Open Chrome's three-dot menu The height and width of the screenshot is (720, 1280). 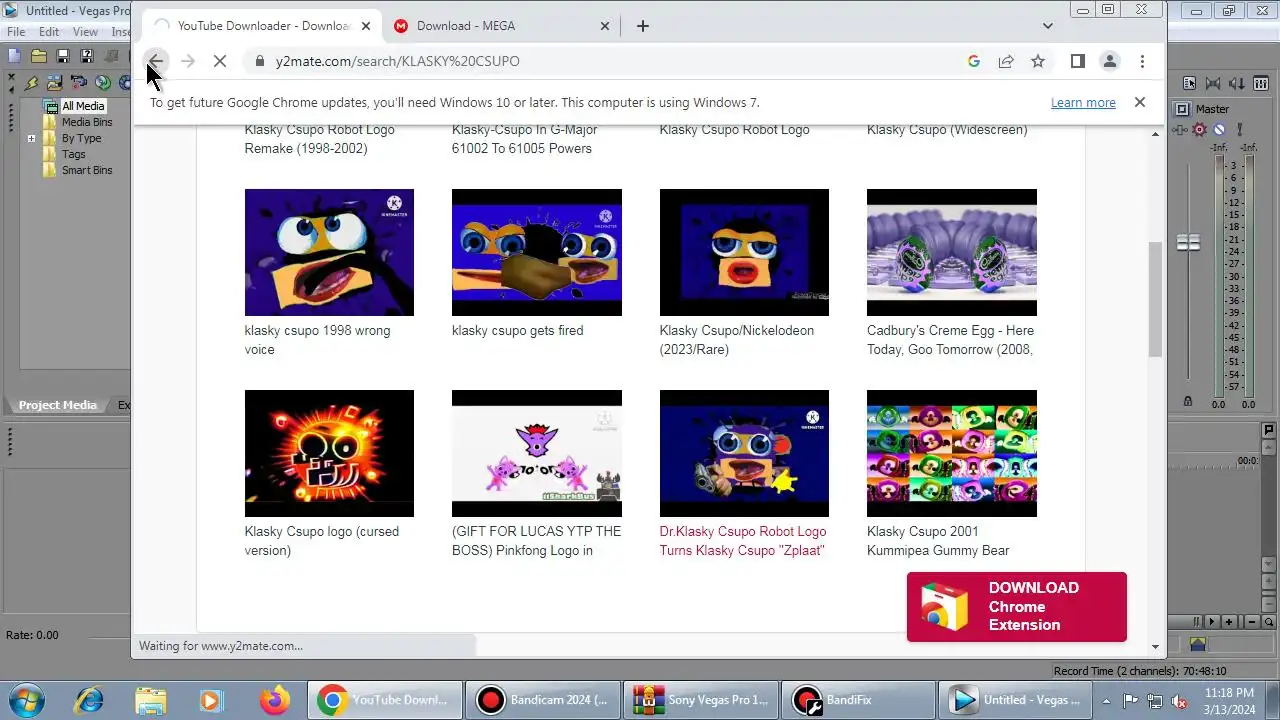pos(1142,61)
